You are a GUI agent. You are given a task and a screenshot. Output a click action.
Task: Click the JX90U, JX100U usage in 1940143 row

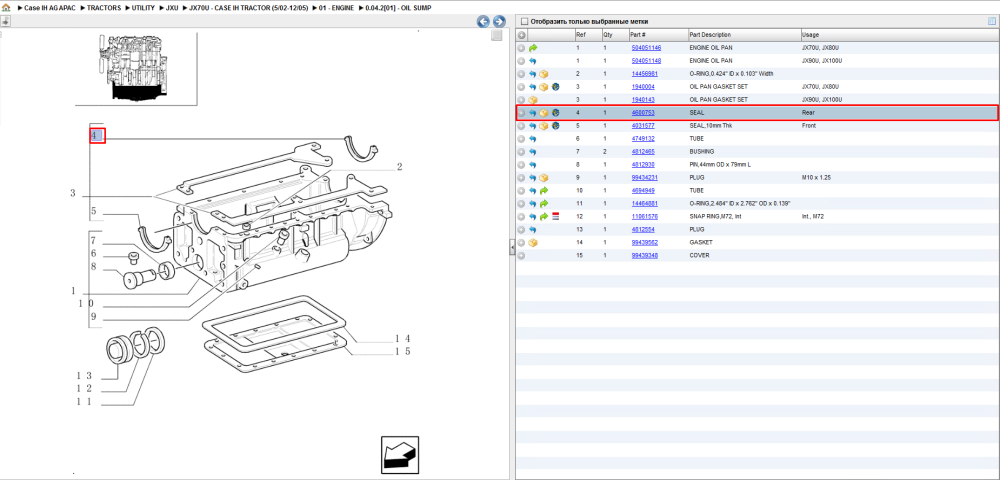click(822, 100)
